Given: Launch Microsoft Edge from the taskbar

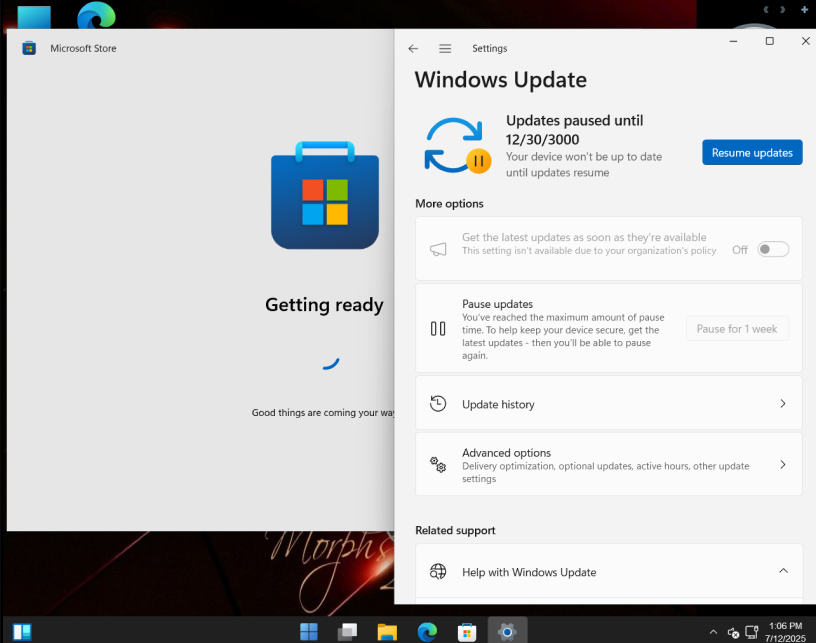Looking at the screenshot, I should (427, 632).
